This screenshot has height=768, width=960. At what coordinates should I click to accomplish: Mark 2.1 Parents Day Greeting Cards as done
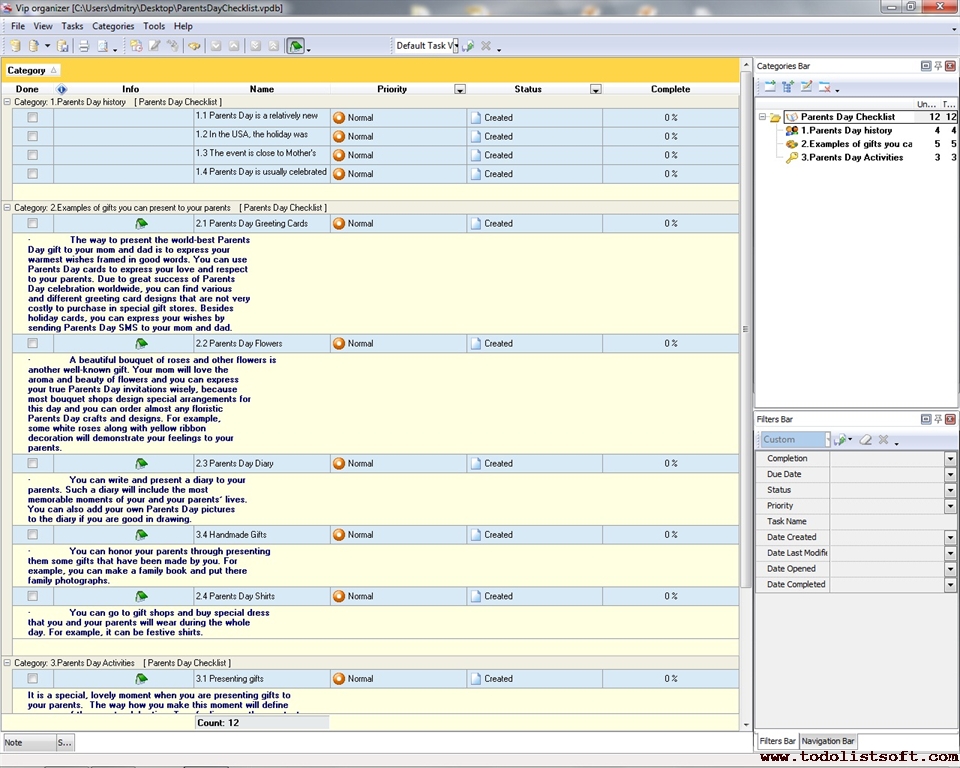(33, 224)
